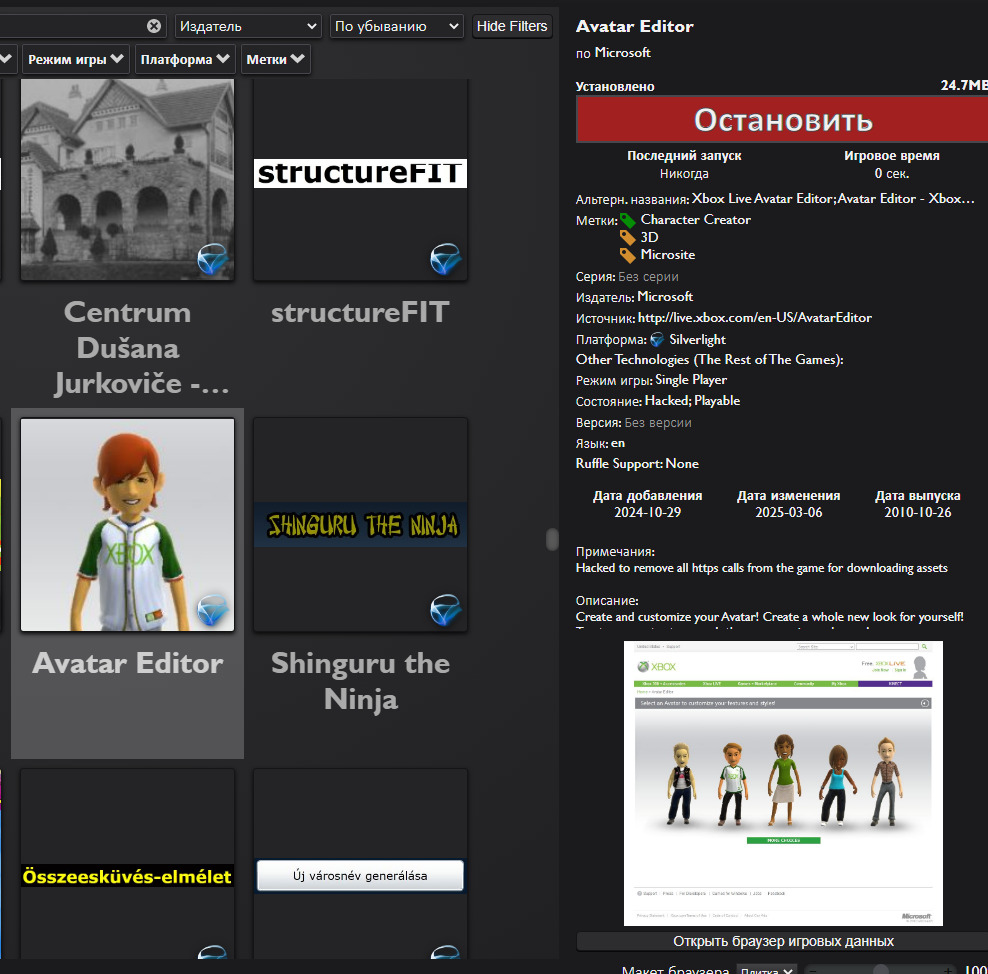The height and width of the screenshot is (974, 988).
Task: Click the Microsite tag label
Action: (x=668, y=255)
